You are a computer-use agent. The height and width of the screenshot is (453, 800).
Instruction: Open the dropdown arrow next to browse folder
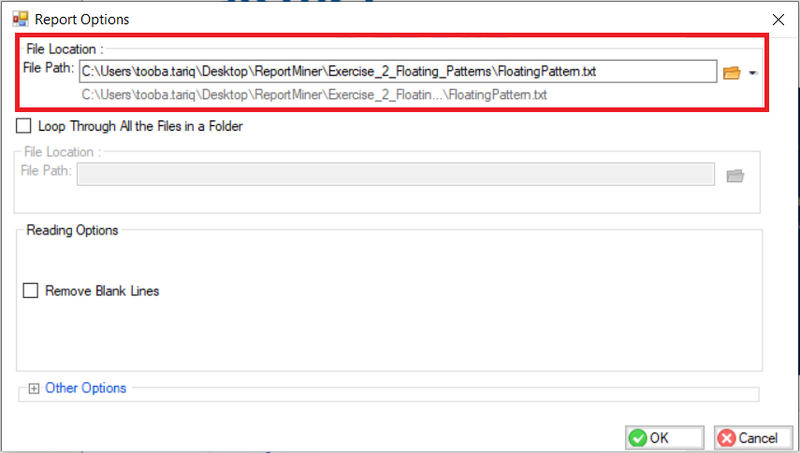(x=751, y=74)
